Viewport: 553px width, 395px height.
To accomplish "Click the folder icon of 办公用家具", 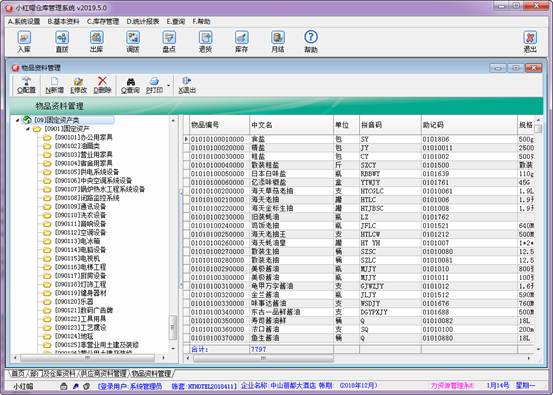I will 47,137.
